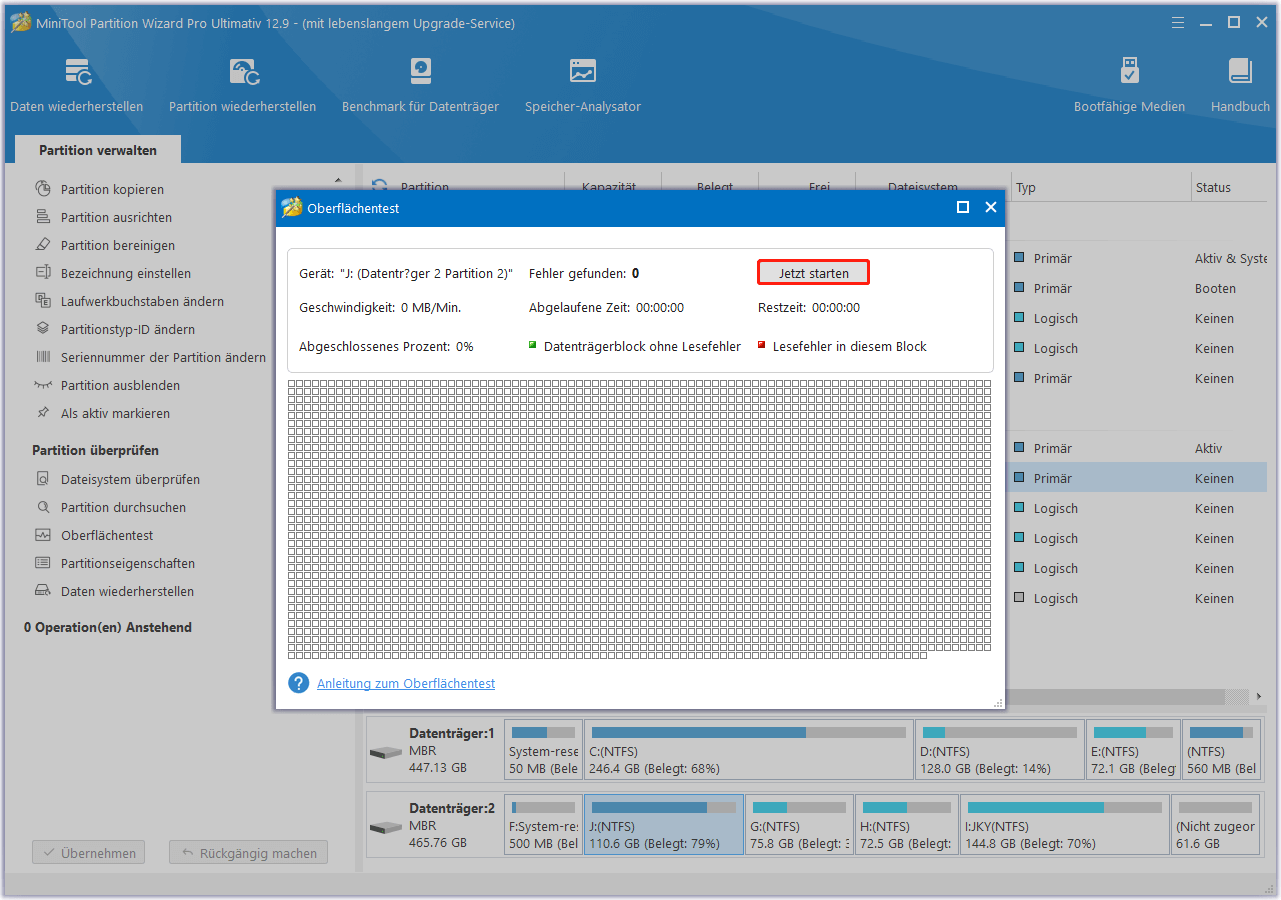The height and width of the screenshot is (900, 1281).
Task: Select the 560 MB (NTFS) partition block
Action: pos(1222,750)
